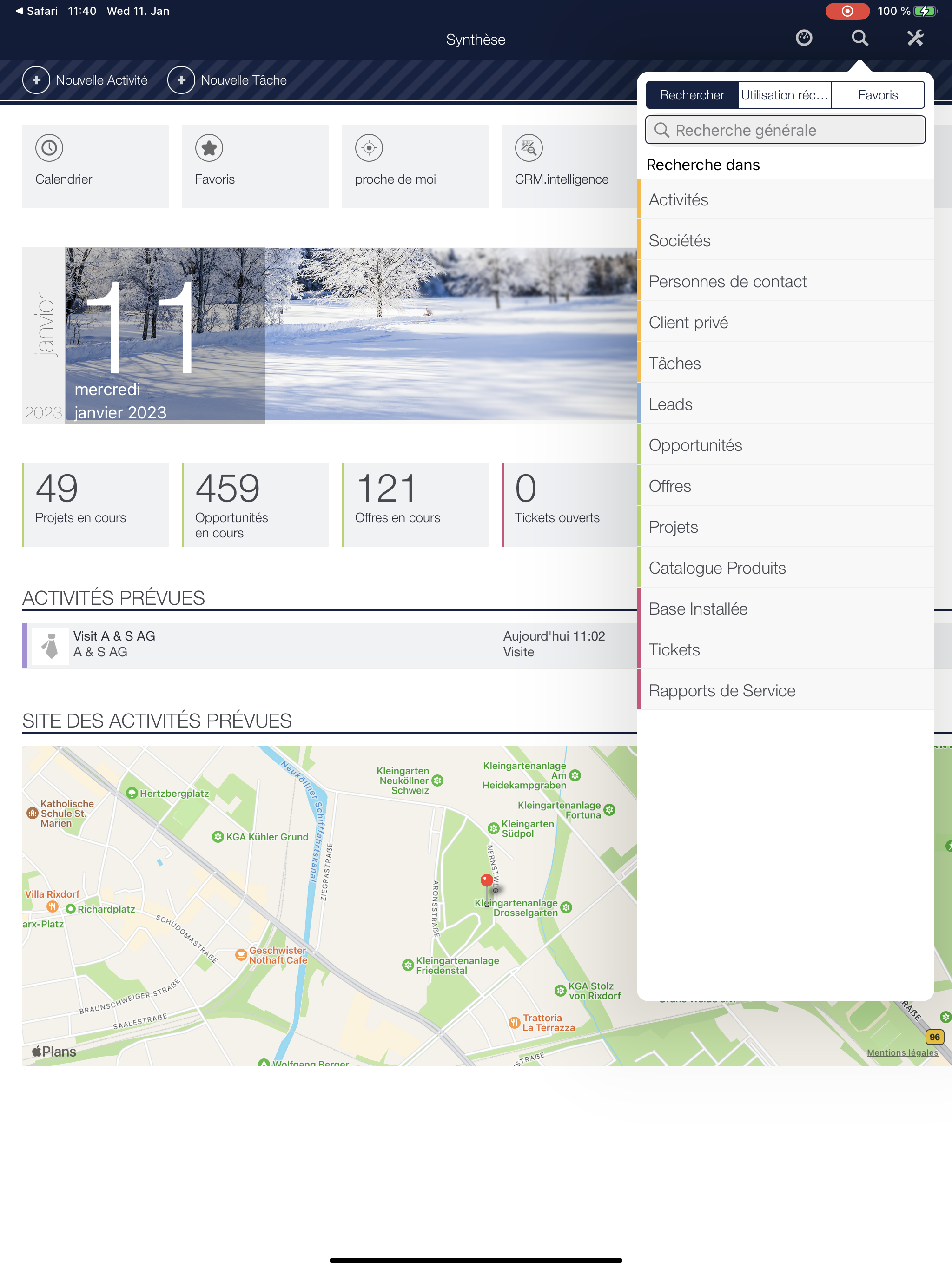Switch to the Rechercher tab
The image size is (952, 1270).
click(692, 95)
